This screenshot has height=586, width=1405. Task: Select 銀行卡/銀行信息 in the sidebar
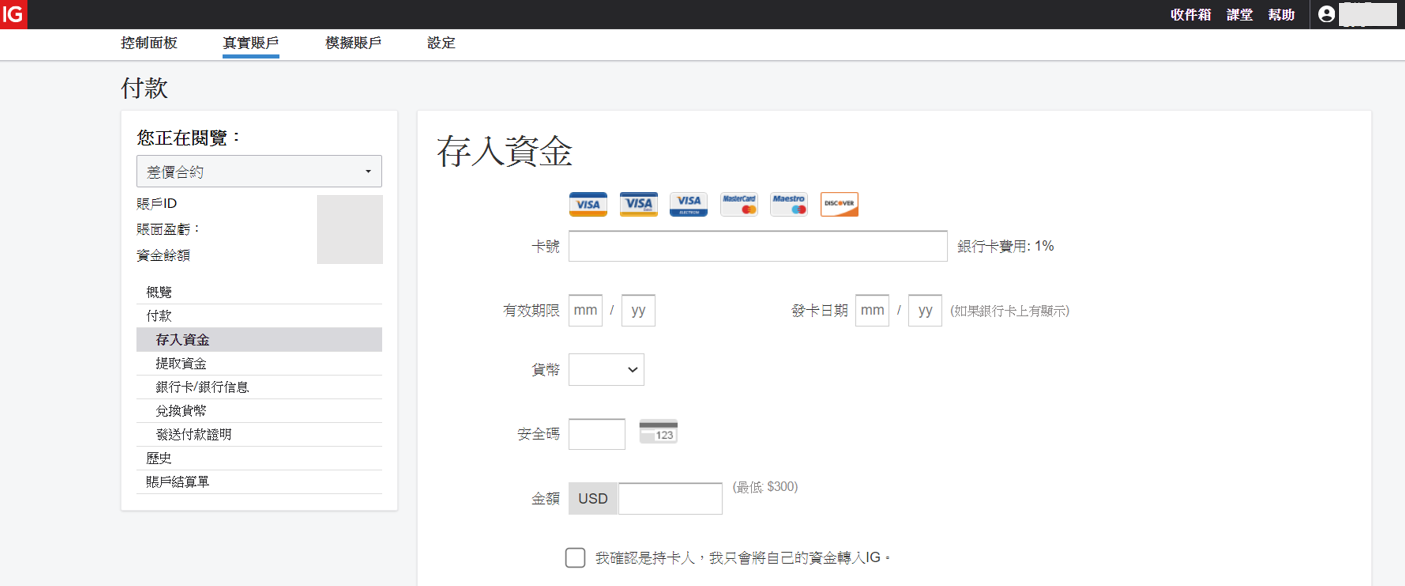[x=259, y=387]
